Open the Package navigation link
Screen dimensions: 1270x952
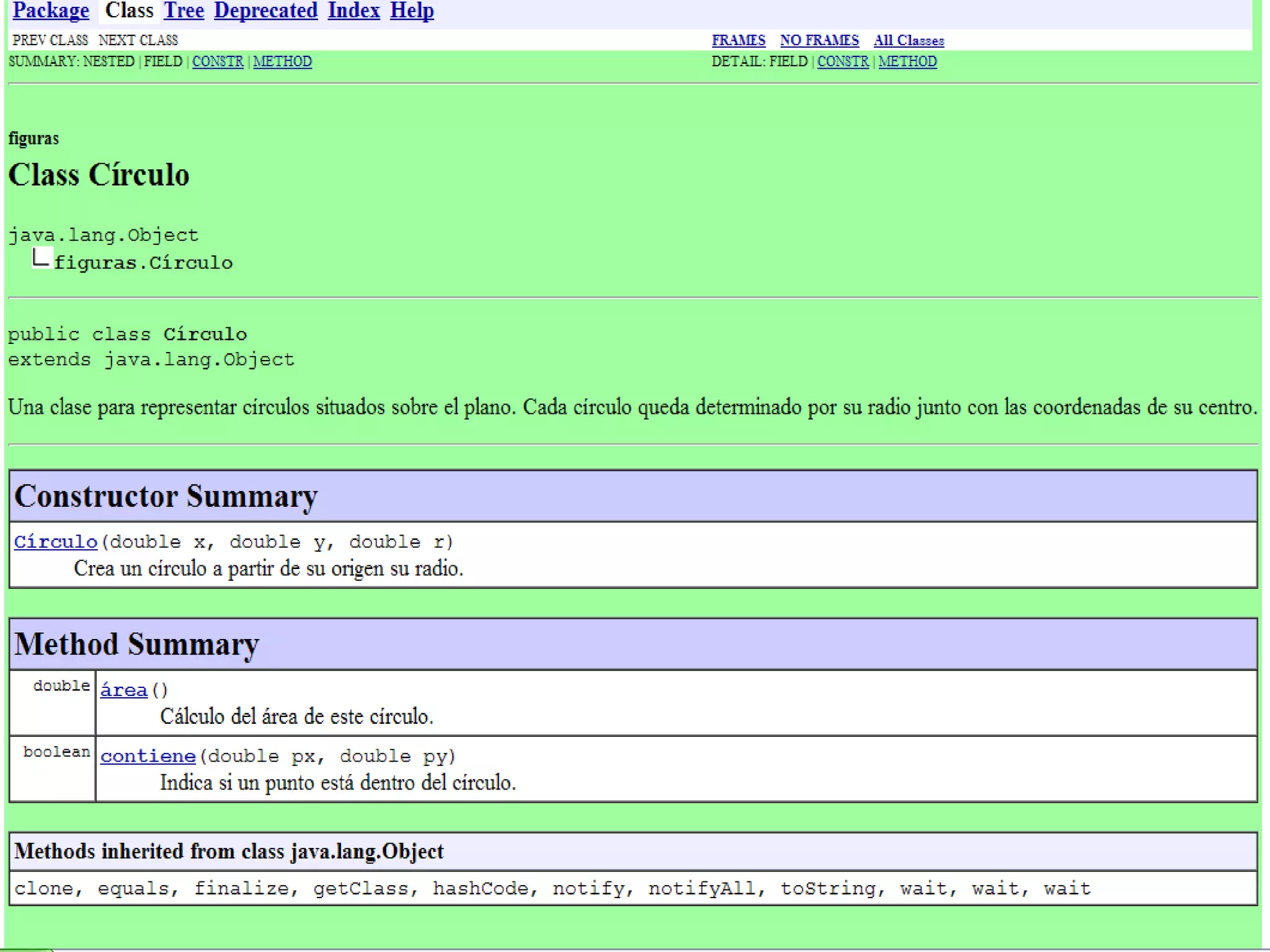[x=51, y=11]
